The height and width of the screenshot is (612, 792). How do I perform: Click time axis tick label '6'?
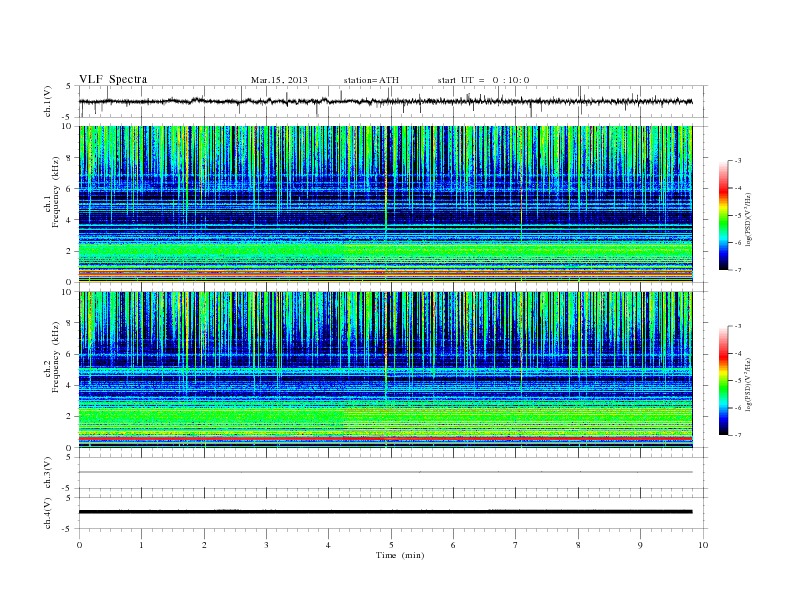point(453,545)
